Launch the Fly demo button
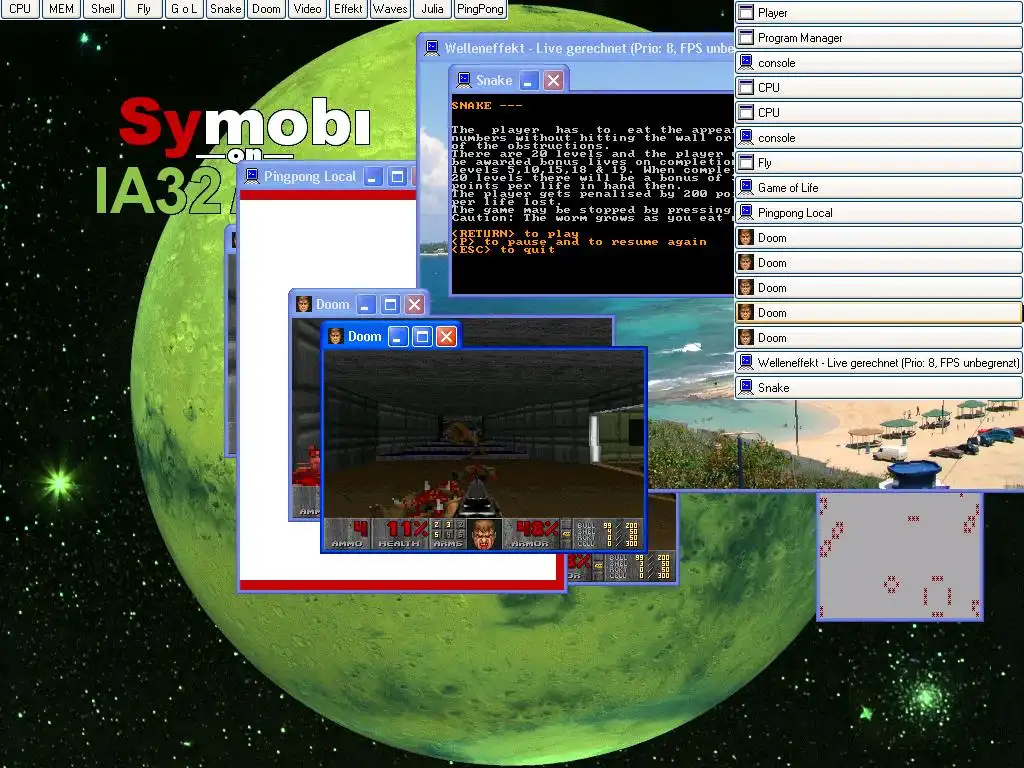The image size is (1024, 768). point(144,9)
